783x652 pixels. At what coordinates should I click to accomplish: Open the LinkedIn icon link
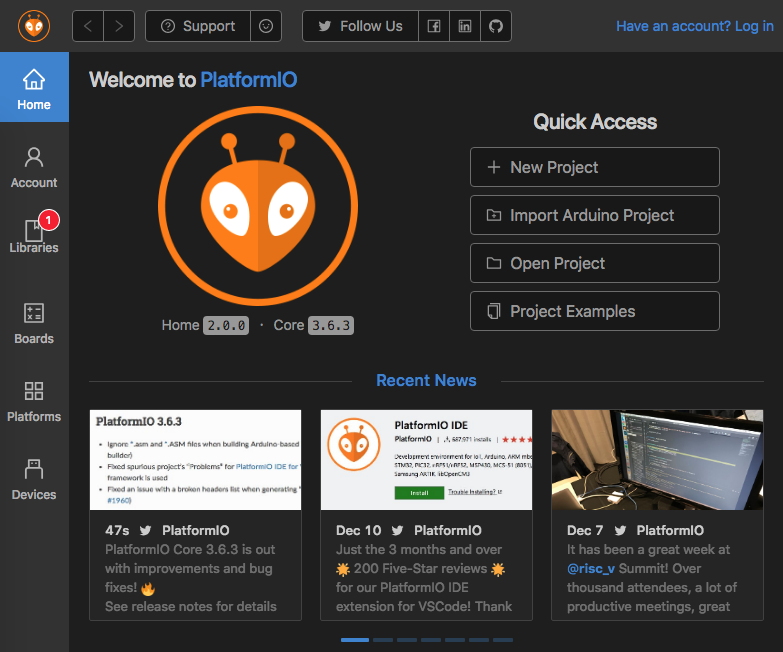(x=465, y=26)
